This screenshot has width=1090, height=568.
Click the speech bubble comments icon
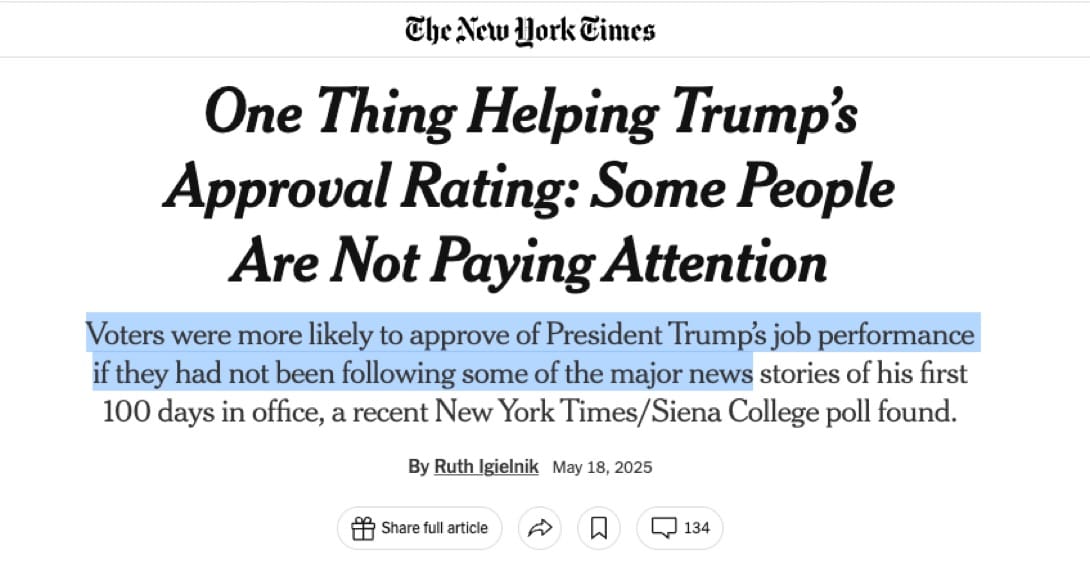pyautogui.click(x=663, y=528)
